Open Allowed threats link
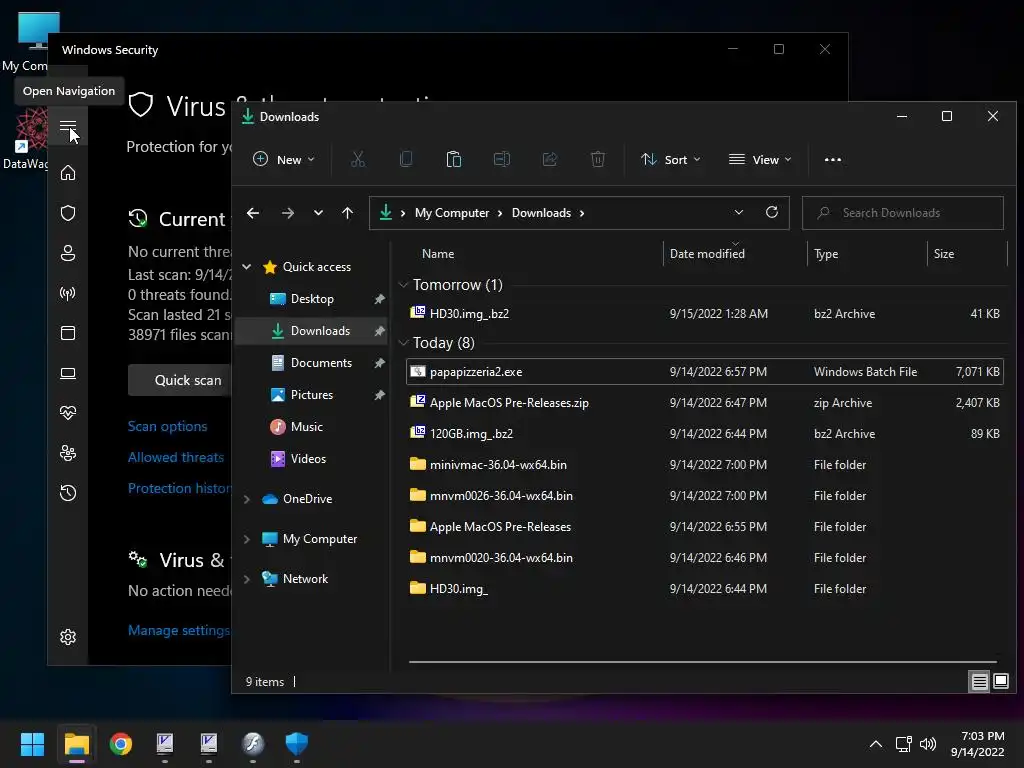This screenshot has height=768, width=1024. click(x=176, y=457)
